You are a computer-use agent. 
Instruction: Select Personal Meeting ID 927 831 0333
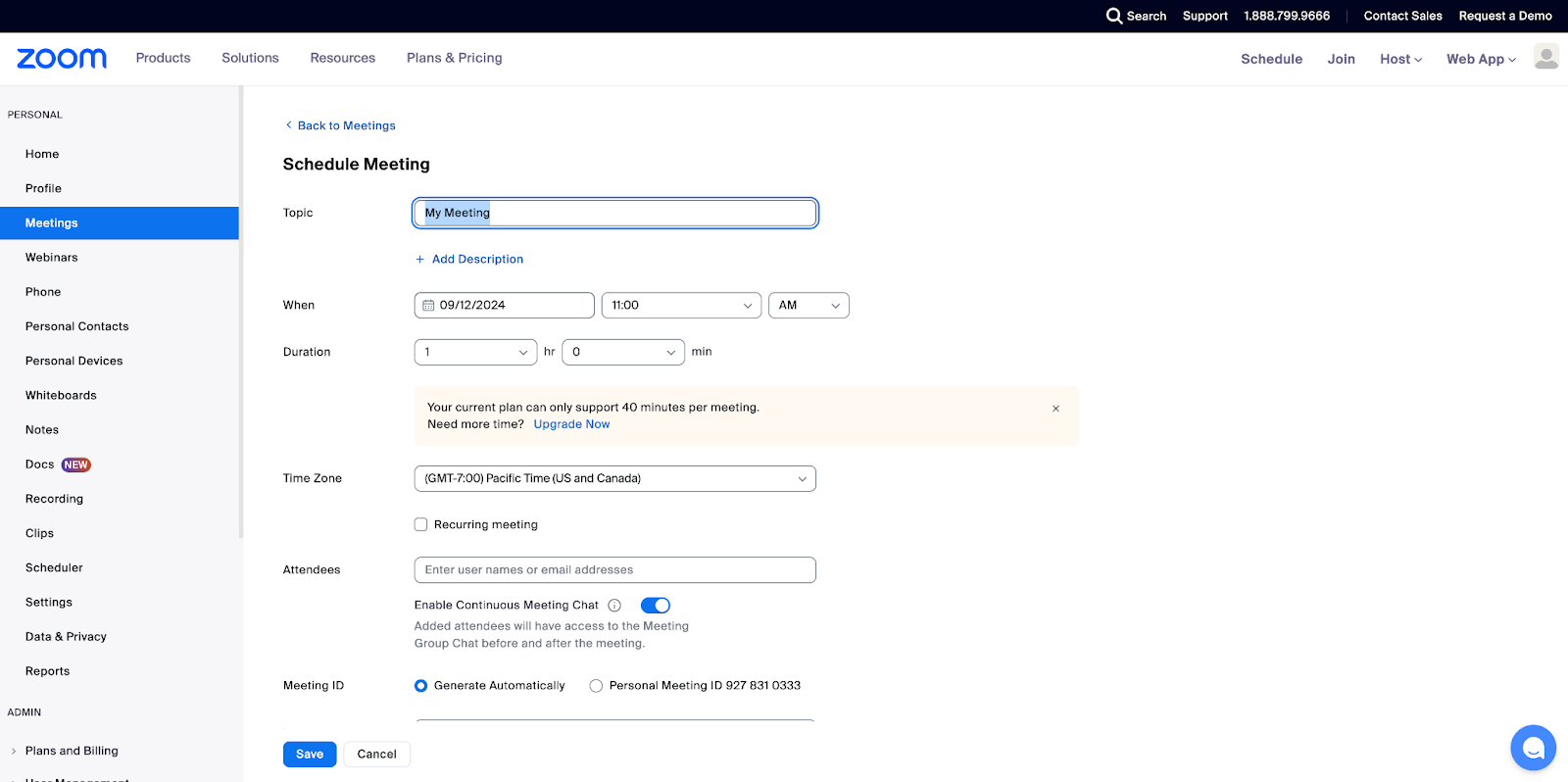[596, 686]
